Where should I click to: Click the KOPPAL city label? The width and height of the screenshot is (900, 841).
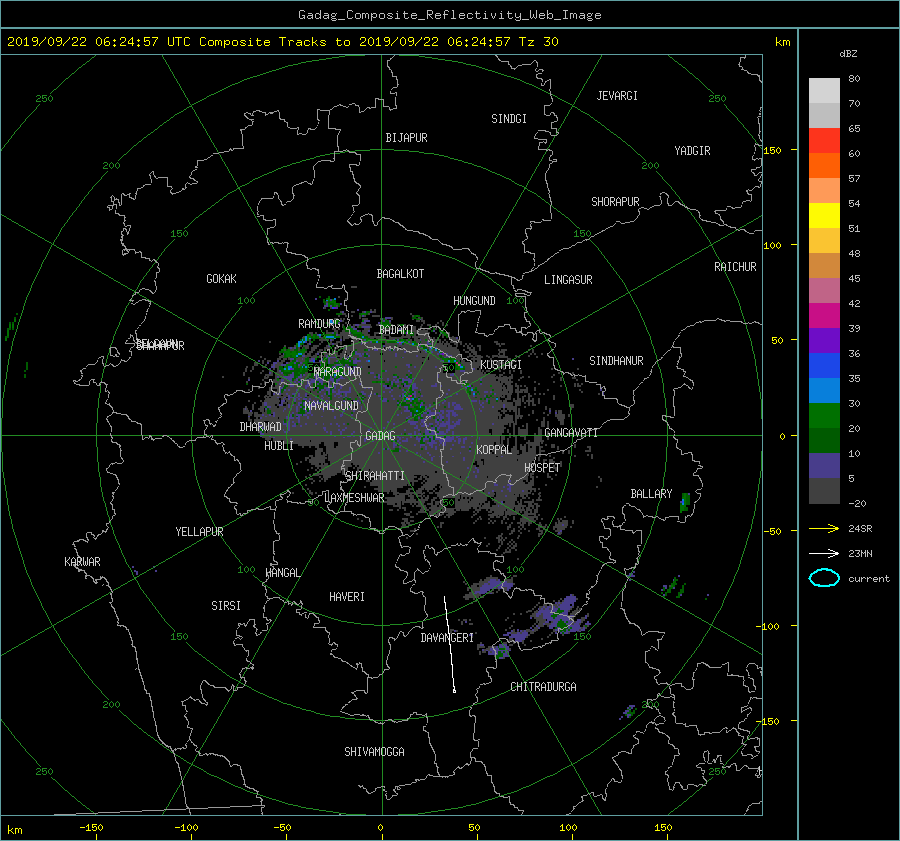click(x=494, y=449)
